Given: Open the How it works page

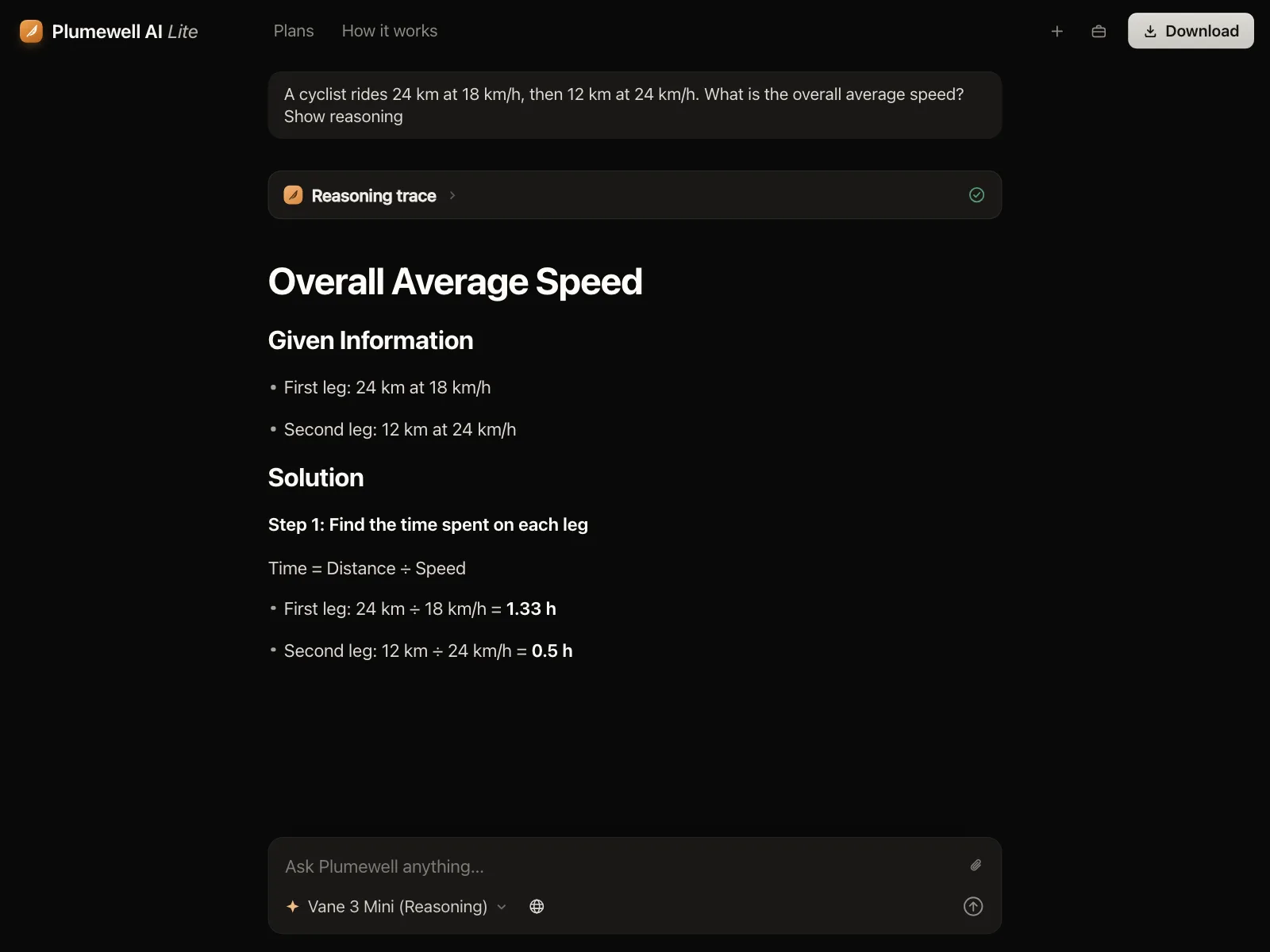Looking at the screenshot, I should click(390, 31).
